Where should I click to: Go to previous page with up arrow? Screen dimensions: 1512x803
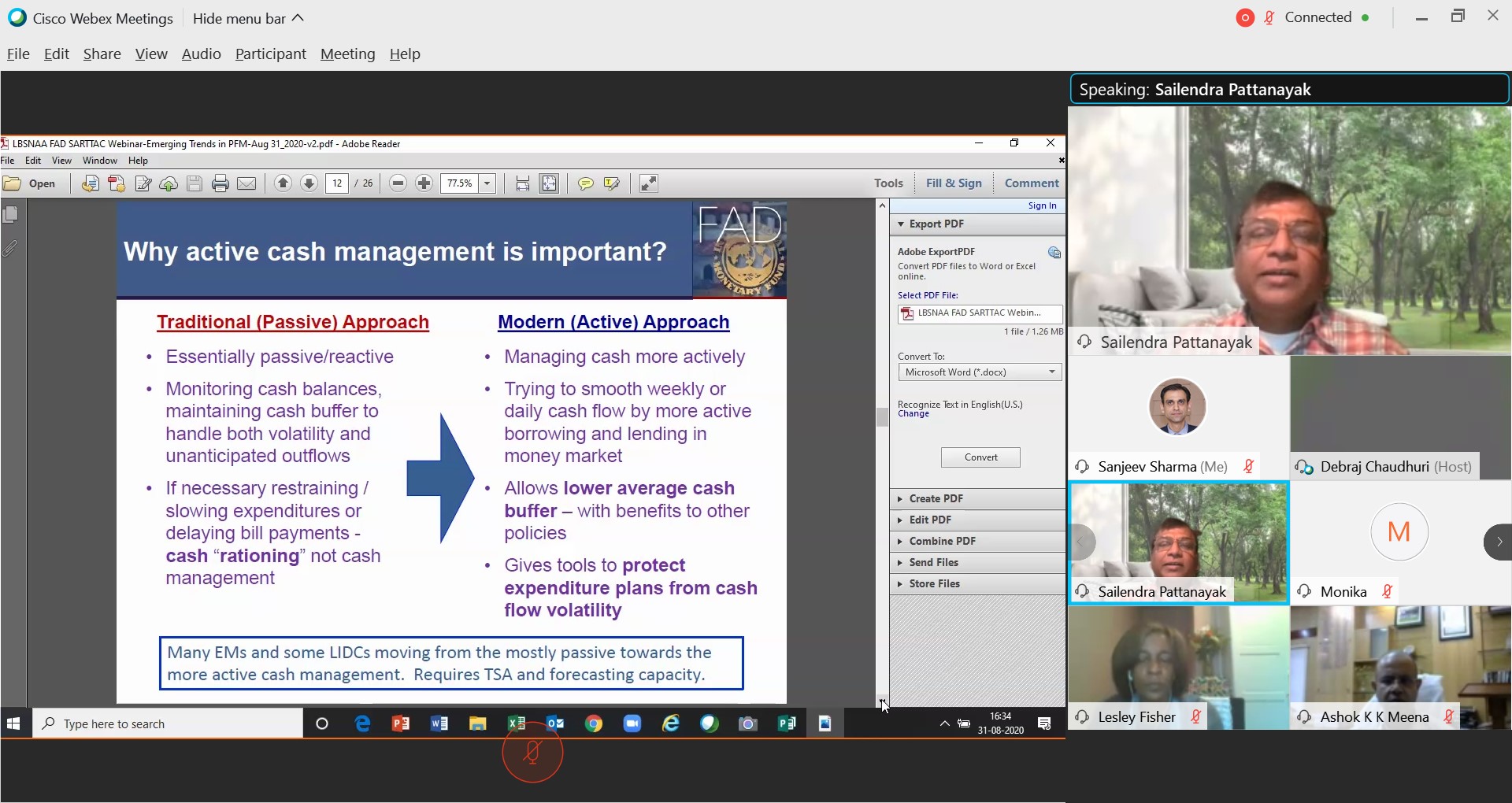283,183
